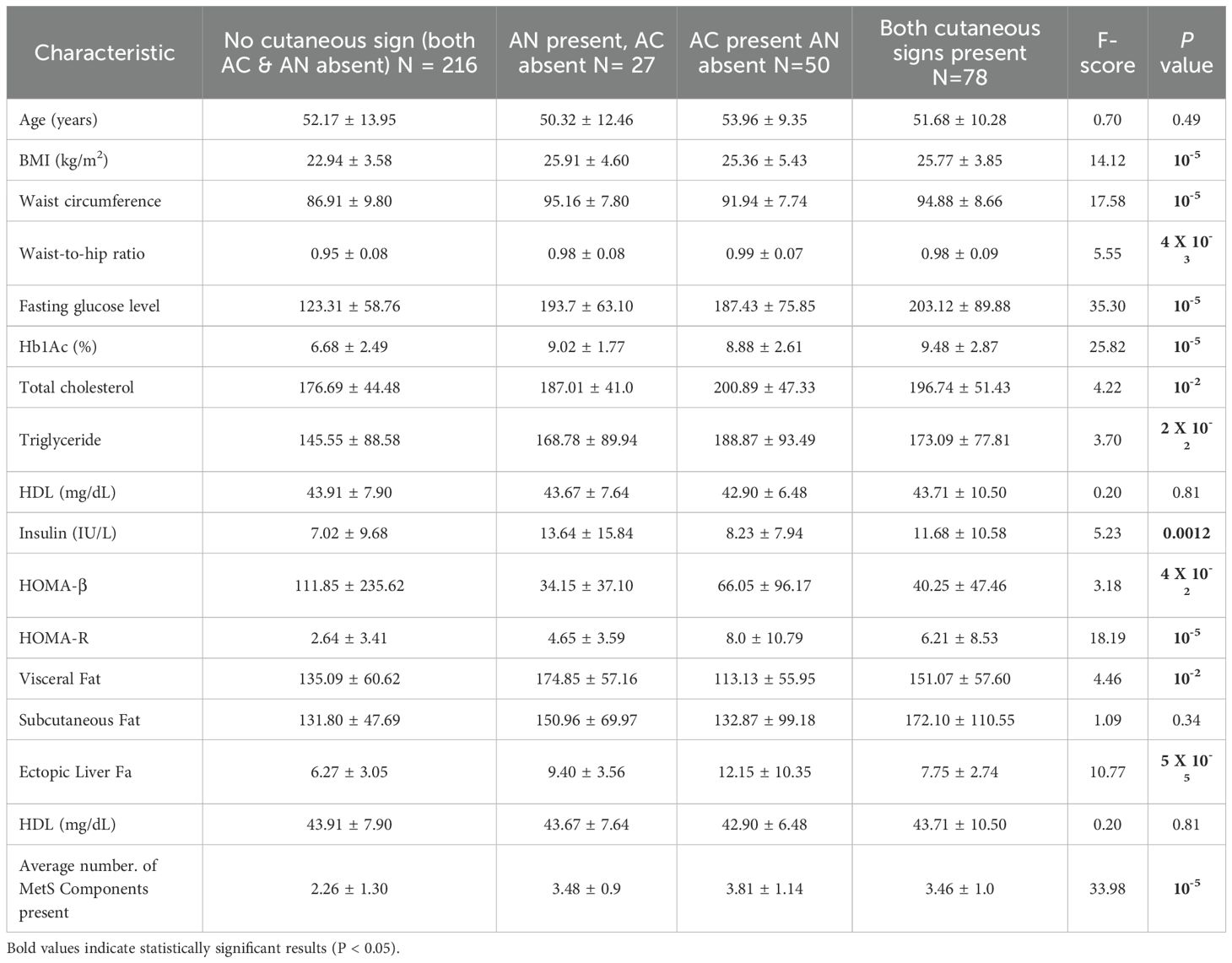The height and width of the screenshot is (963, 1232).
Task: Click the Triglyceride row label
Action: (x=60, y=440)
